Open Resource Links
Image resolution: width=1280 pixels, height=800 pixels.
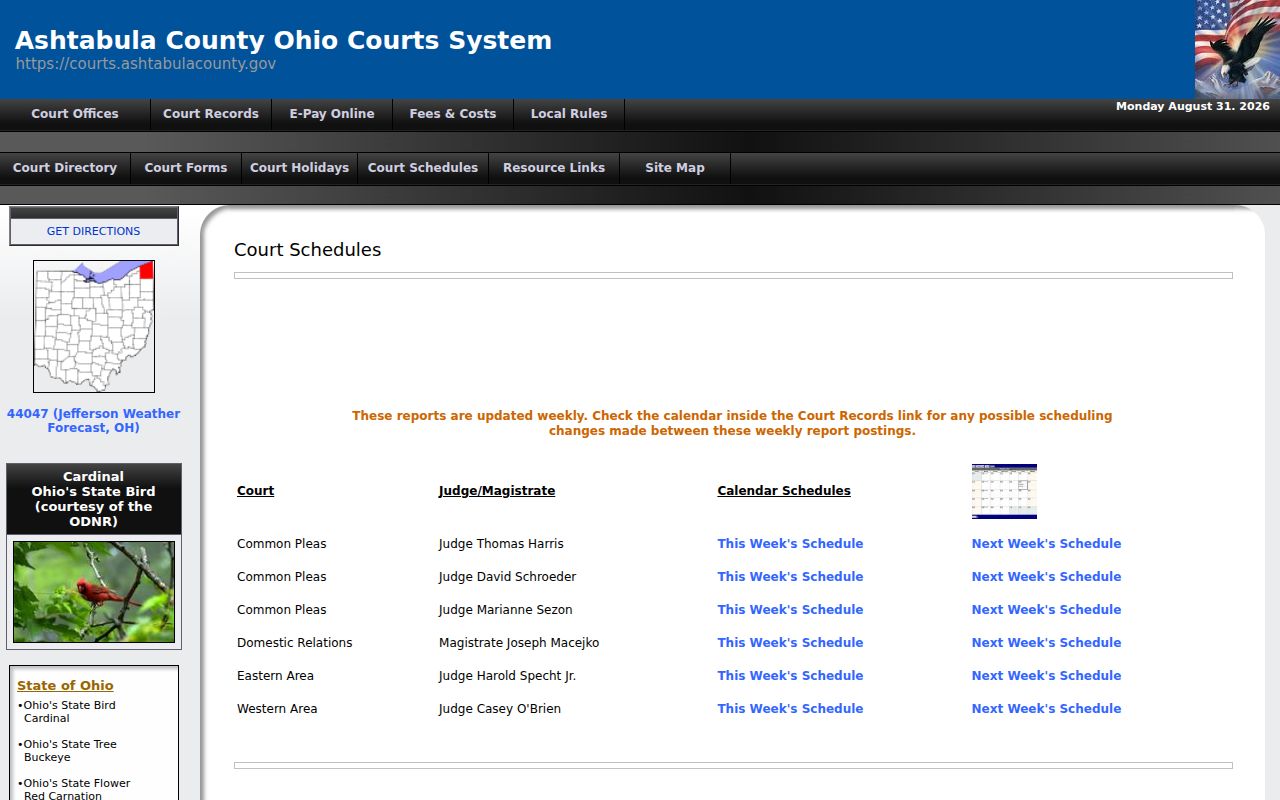click(554, 168)
